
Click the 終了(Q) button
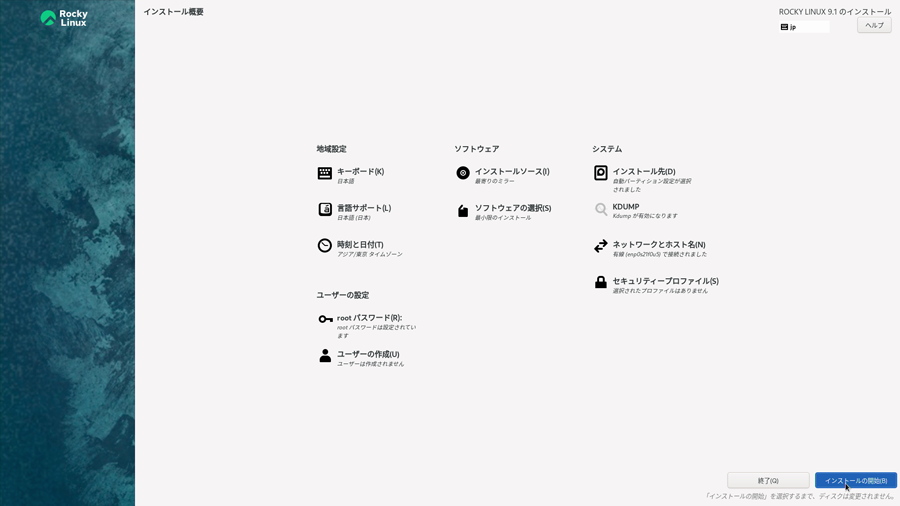pyautogui.click(x=768, y=481)
